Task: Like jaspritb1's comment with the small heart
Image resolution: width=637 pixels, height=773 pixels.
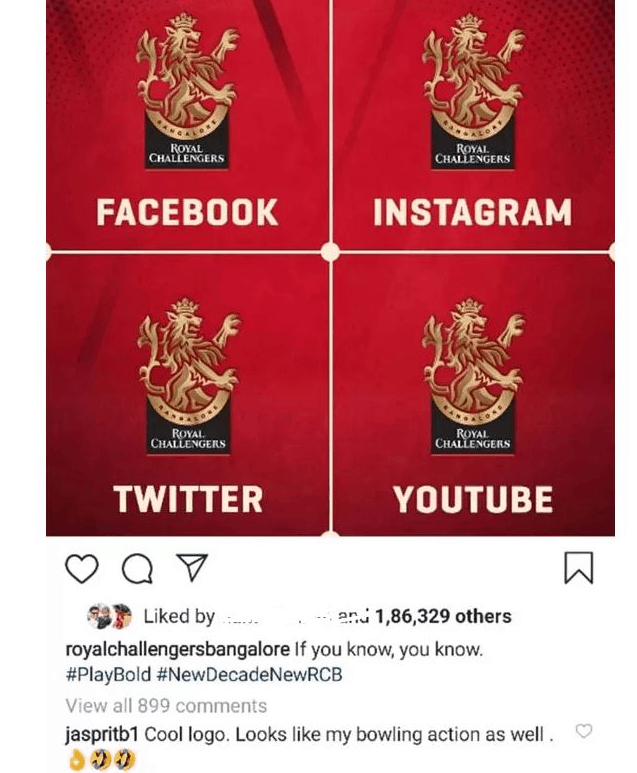Action: tap(584, 731)
